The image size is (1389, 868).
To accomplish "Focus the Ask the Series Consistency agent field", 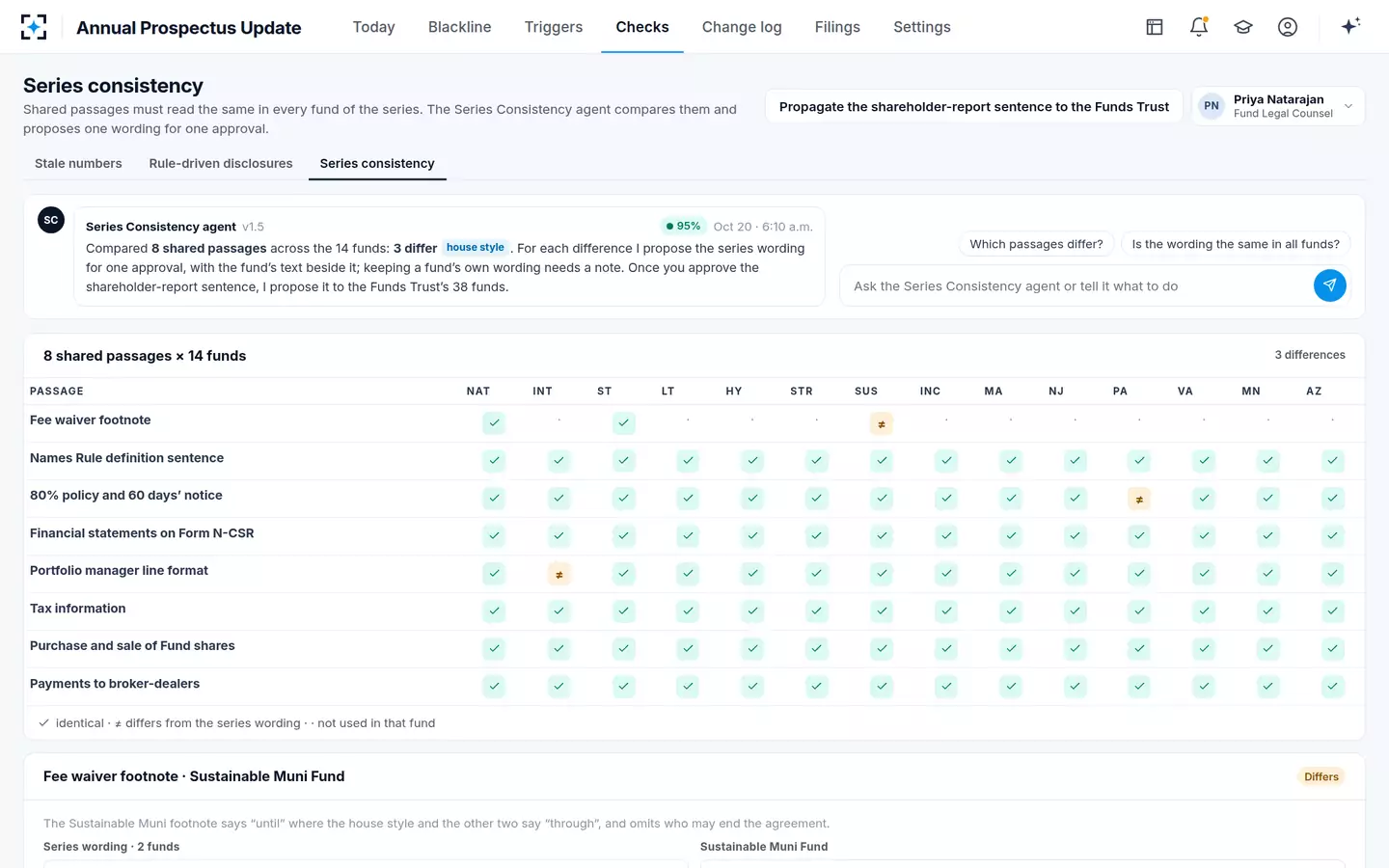I will pos(1076,285).
